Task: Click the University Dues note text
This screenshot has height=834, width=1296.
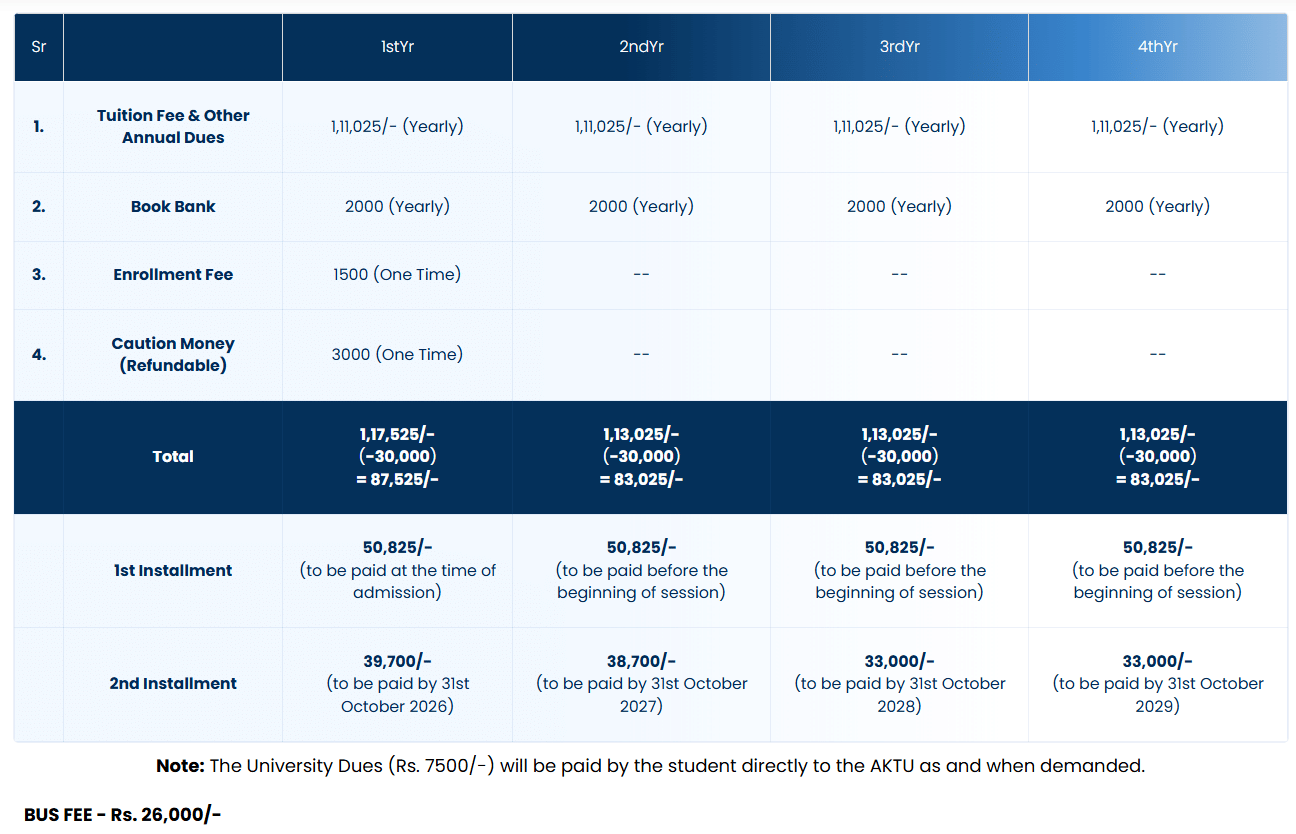Action: point(650,766)
